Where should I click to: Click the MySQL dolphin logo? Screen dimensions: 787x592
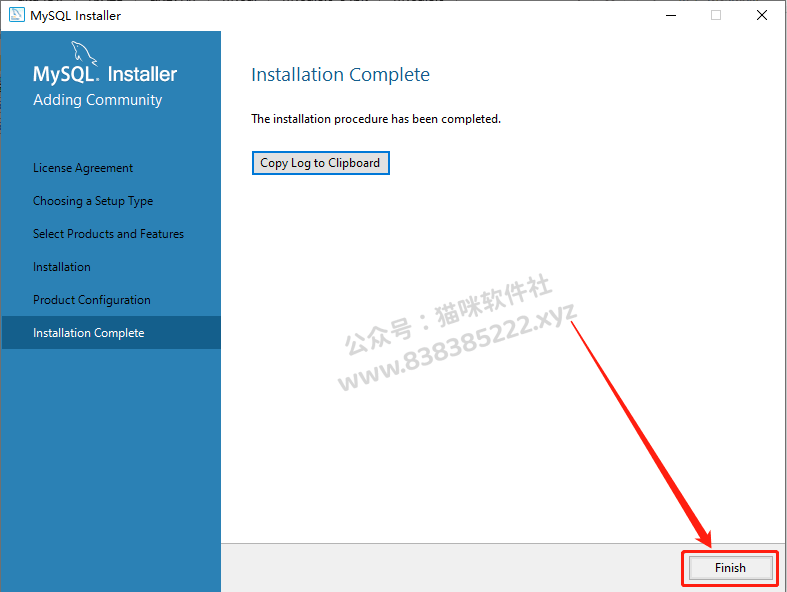[x=84, y=53]
